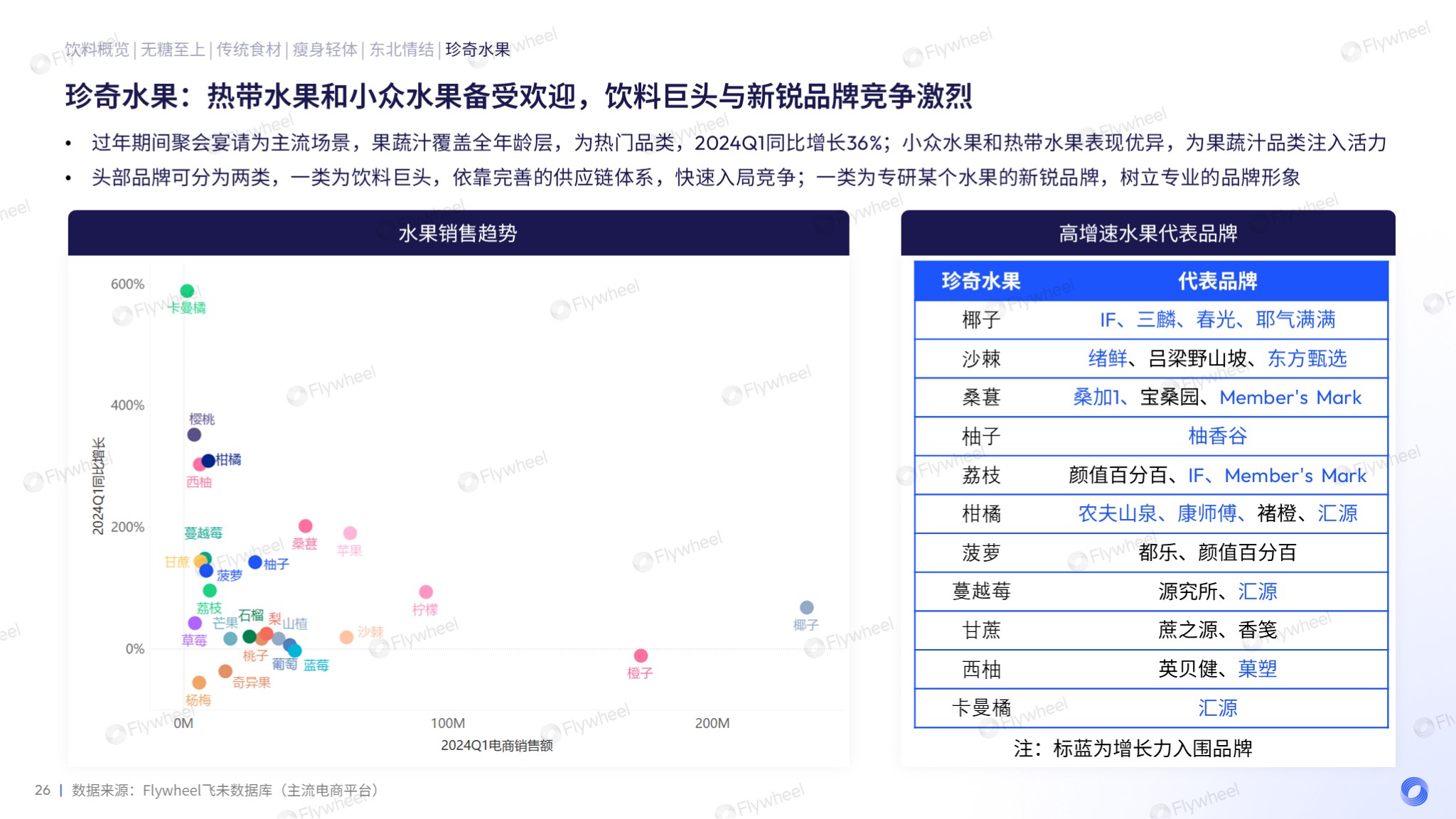Switch to the 无糖至上 section tab

(173, 49)
